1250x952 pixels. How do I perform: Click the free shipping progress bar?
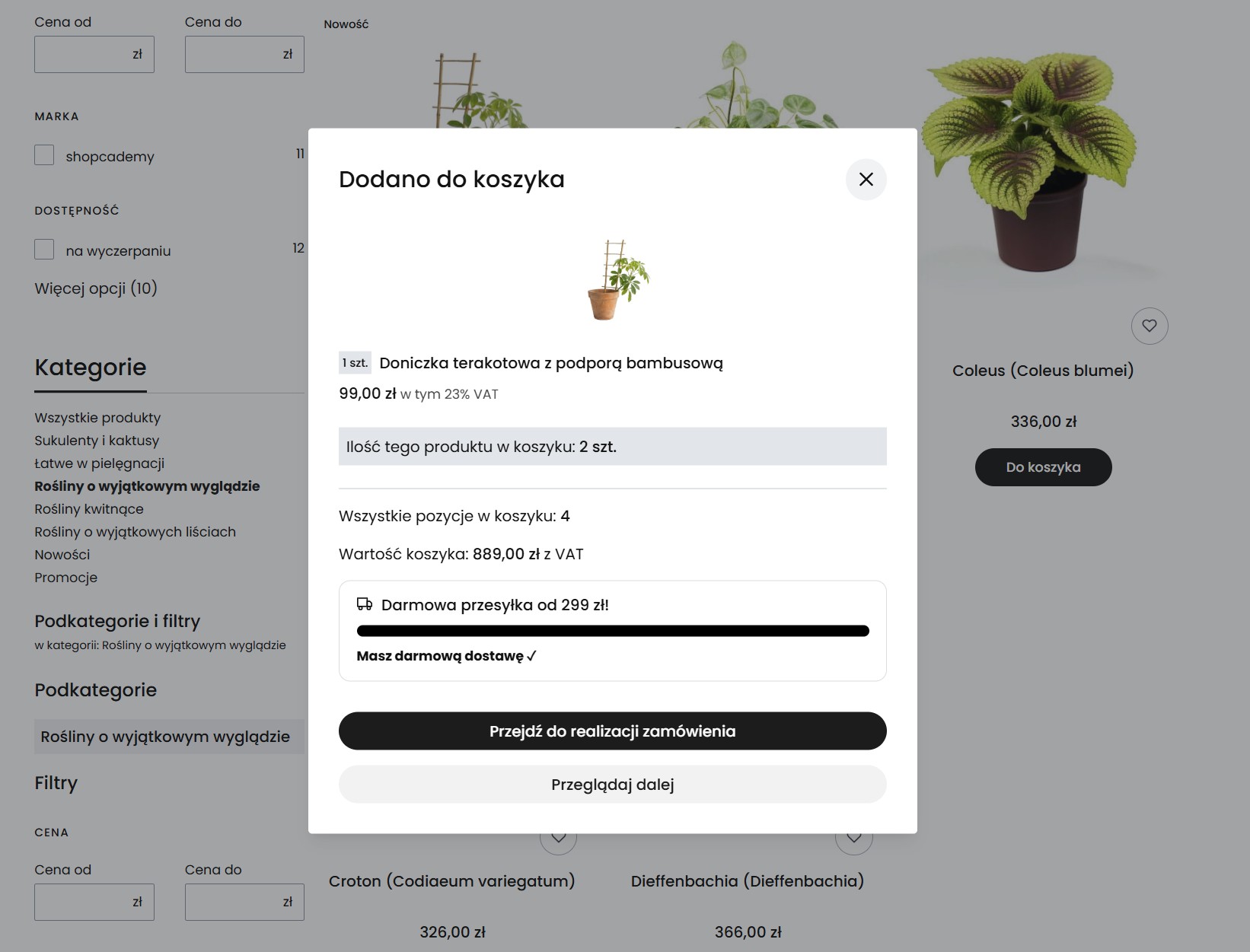tap(612, 630)
